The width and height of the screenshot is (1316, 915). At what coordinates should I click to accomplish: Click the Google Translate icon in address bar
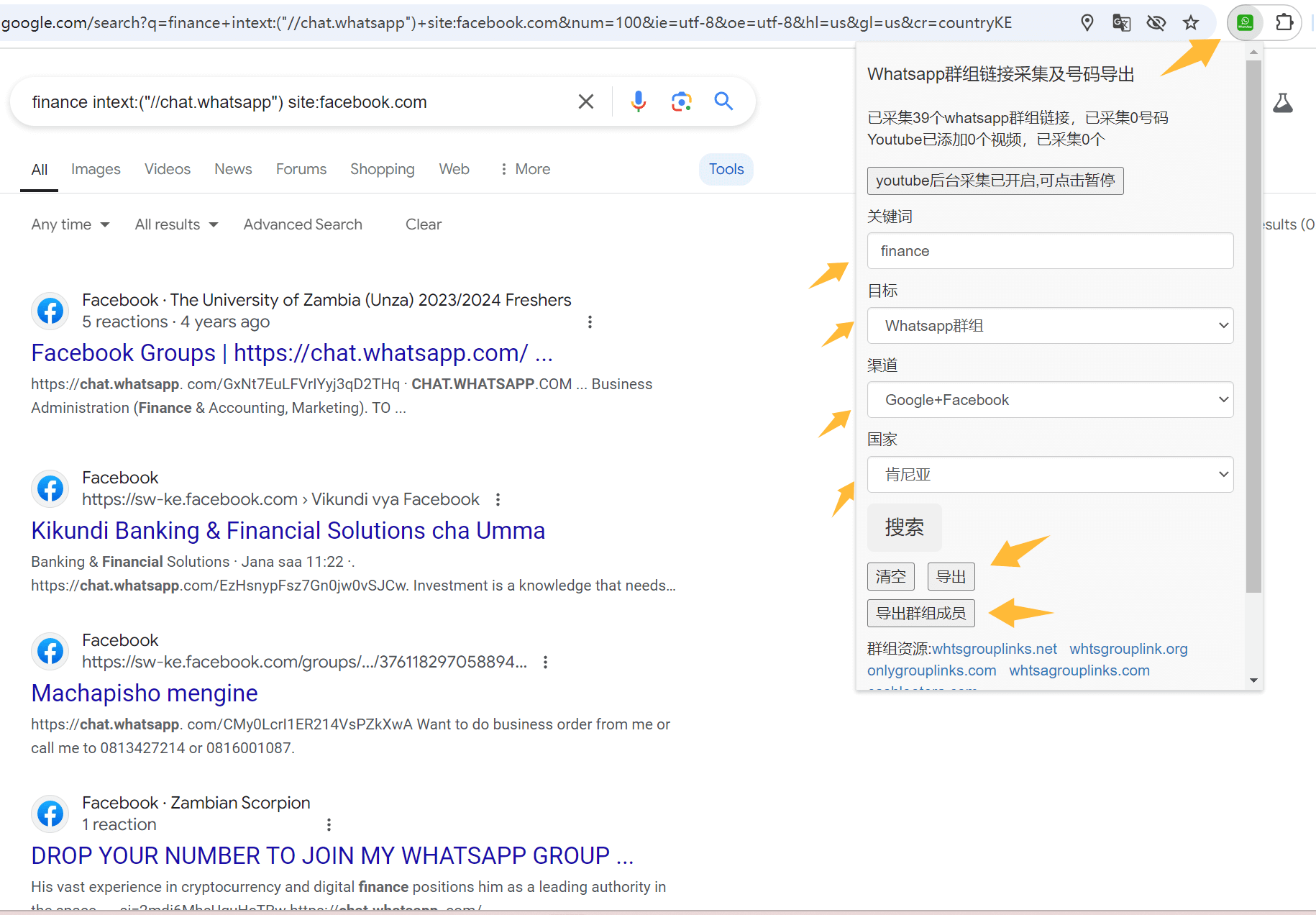tap(1121, 23)
